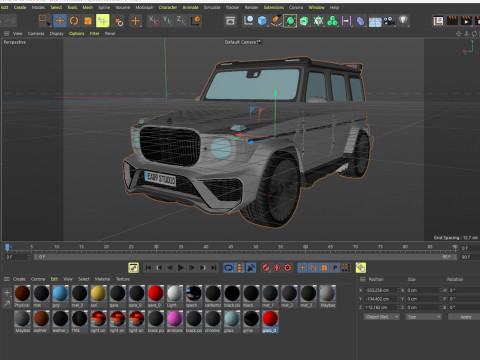
Task: Open the Mesh menu
Action: coord(88,7)
